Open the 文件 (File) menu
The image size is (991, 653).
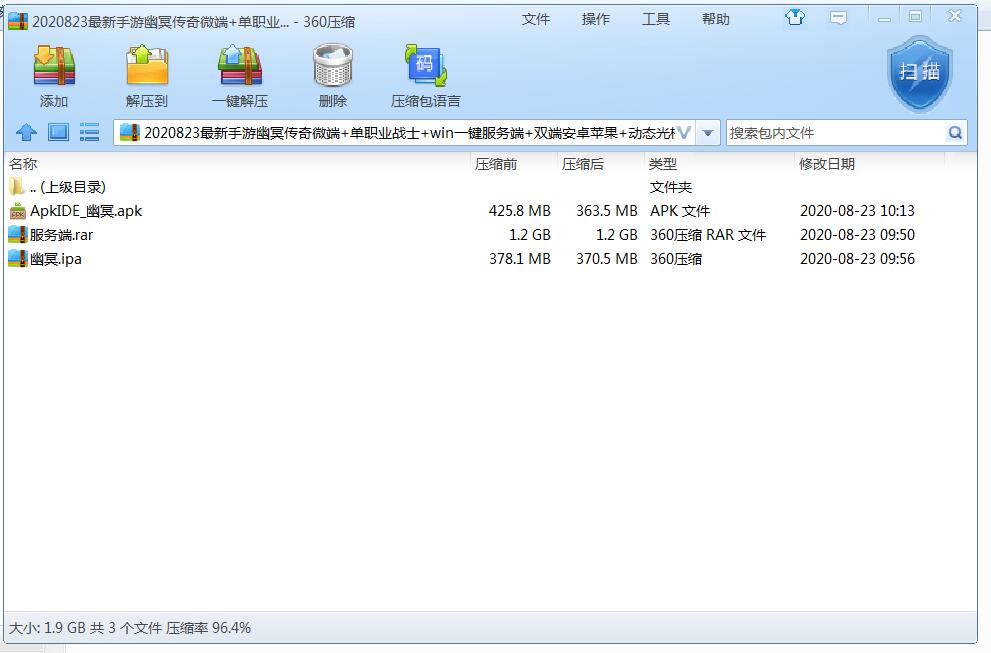[536, 19]
